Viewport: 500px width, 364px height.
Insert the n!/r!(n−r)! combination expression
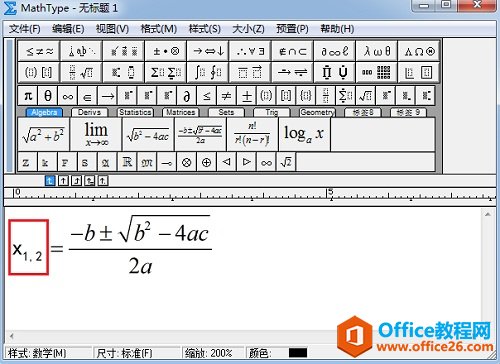coord(252,135)
